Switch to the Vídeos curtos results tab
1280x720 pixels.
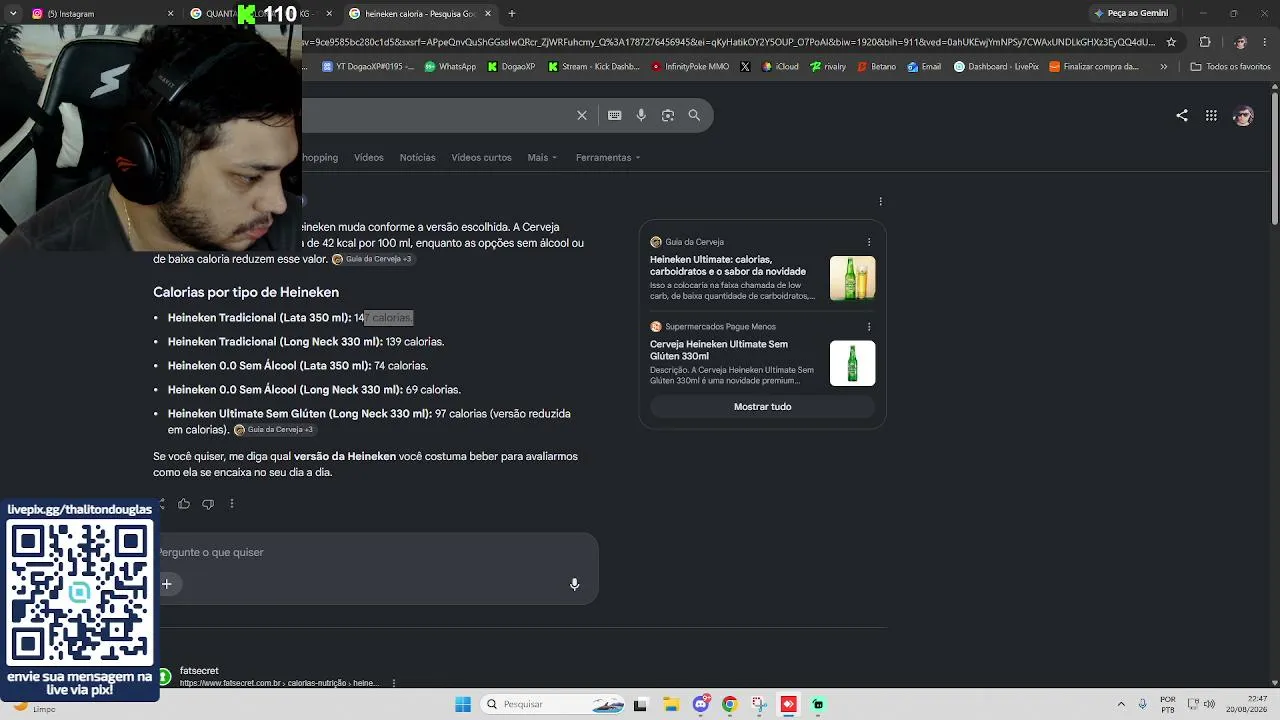point(481,157)
